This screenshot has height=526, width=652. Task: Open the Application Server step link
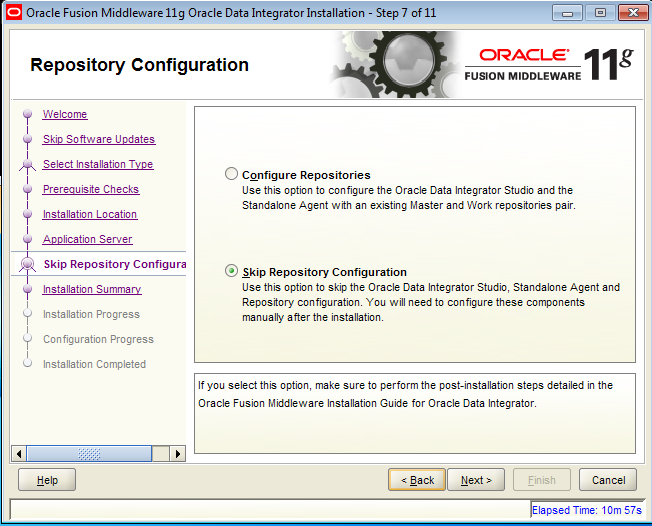point(87,239)
